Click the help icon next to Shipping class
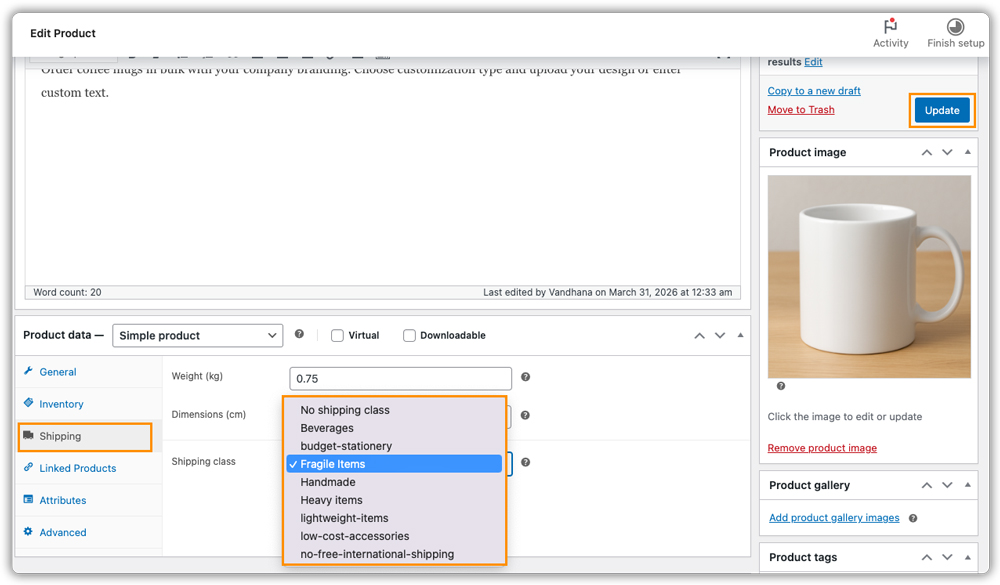 [x=526, y=463]
